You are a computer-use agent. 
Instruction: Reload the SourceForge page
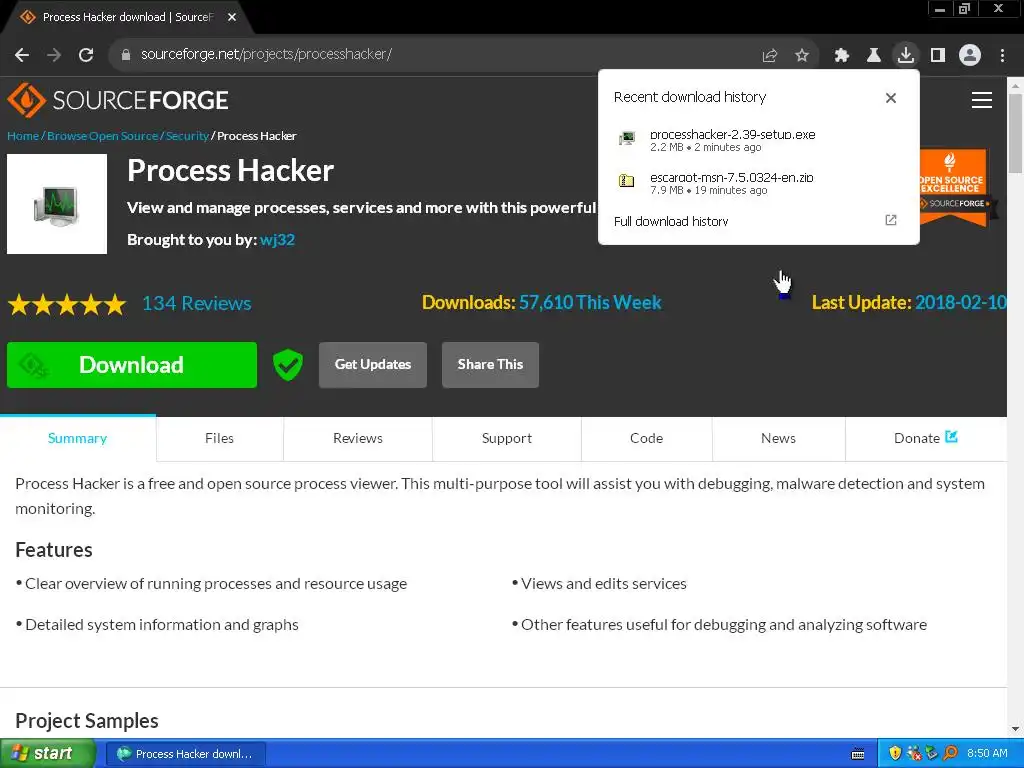point(86,55)
